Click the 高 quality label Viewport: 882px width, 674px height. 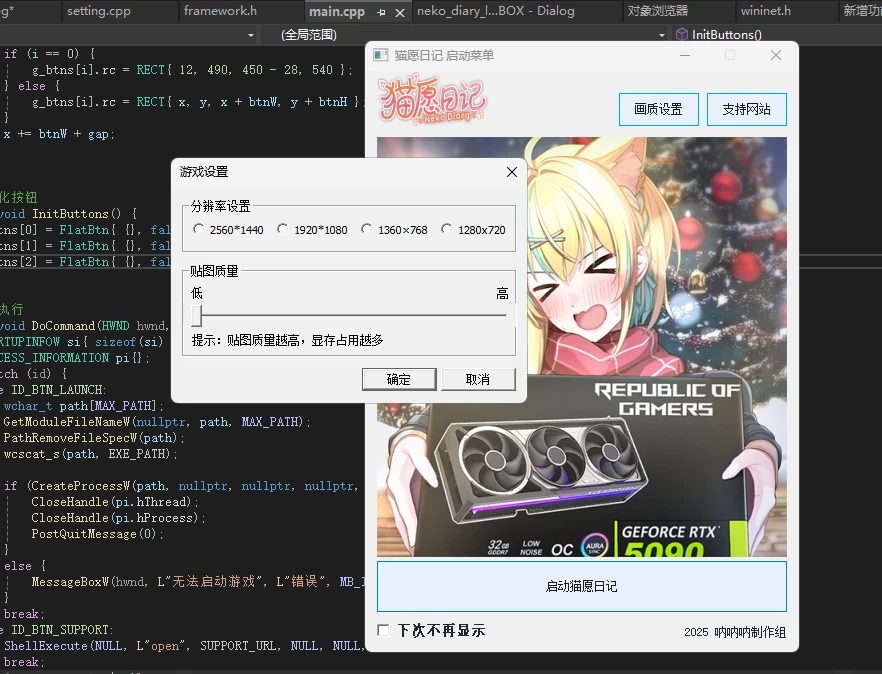coord(502,293)
